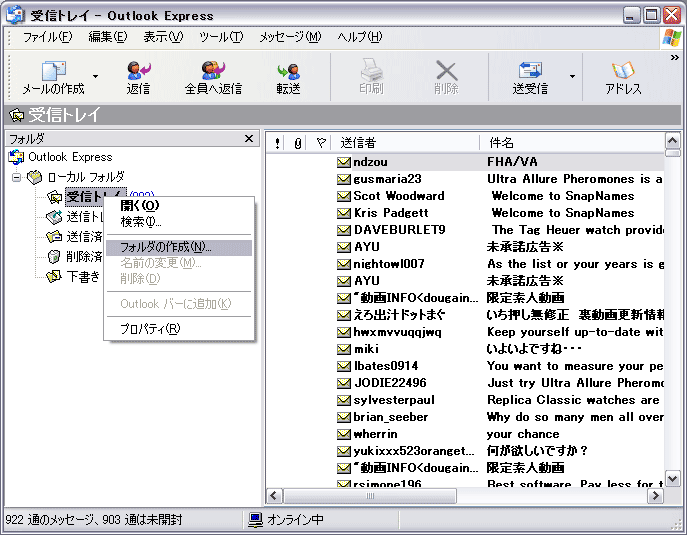The width and height of the screenshot is (687, 535).
Task: Select the message from brian_seeber
Action: (465, 417)
